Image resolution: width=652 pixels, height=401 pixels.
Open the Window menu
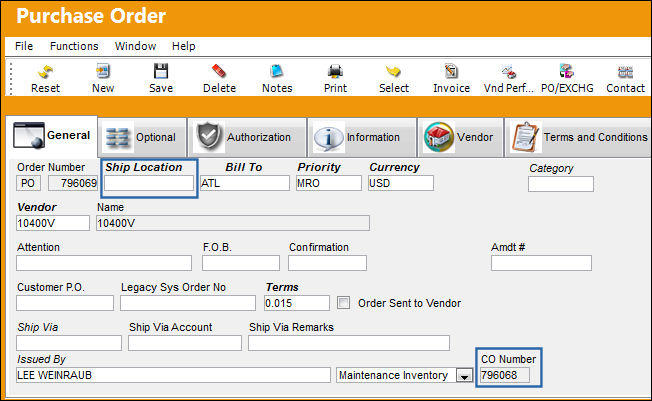[135, 46]
